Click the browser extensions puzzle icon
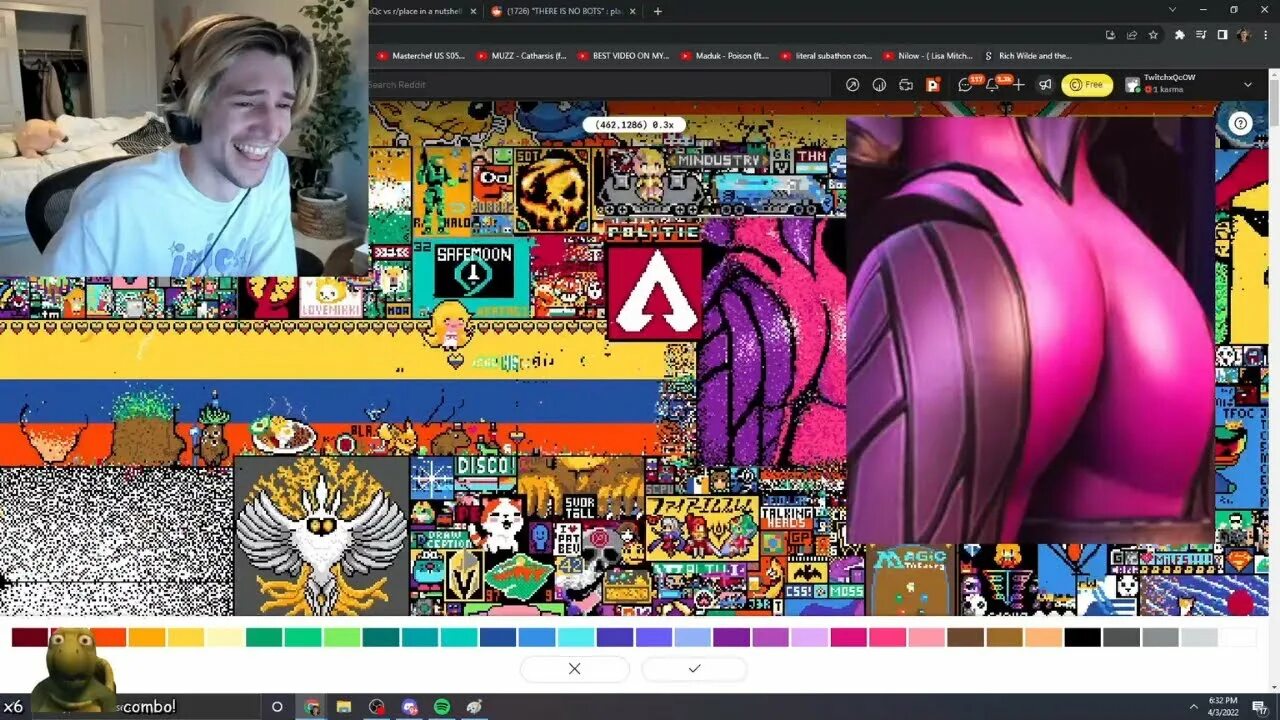This screenshot has height=720, width=1280. click(1180, 34)
